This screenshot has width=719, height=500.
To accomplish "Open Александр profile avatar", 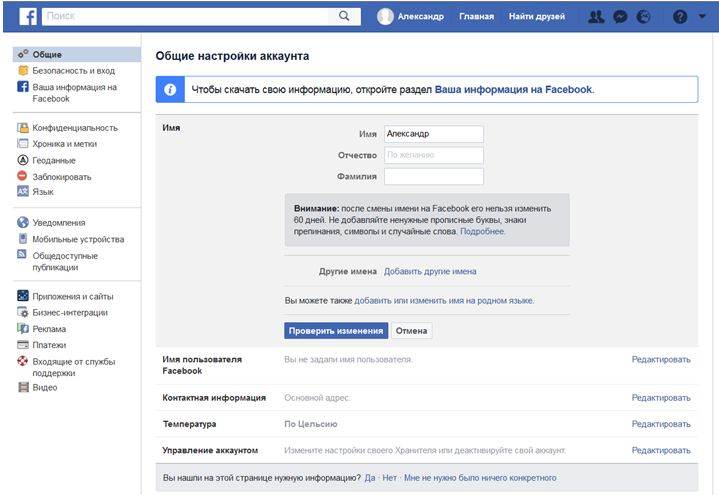I will (385, 17).
